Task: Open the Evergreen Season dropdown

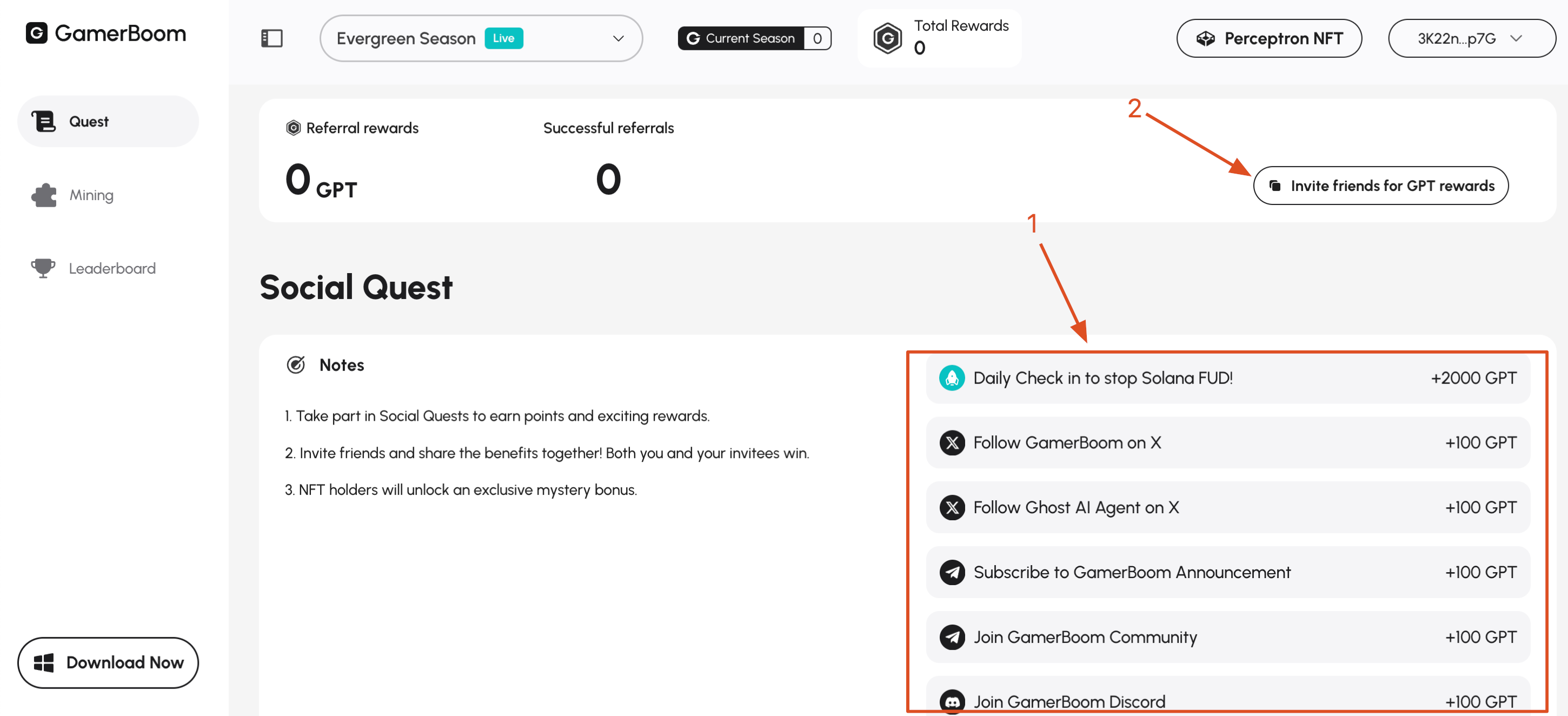Action: point(481,38)
